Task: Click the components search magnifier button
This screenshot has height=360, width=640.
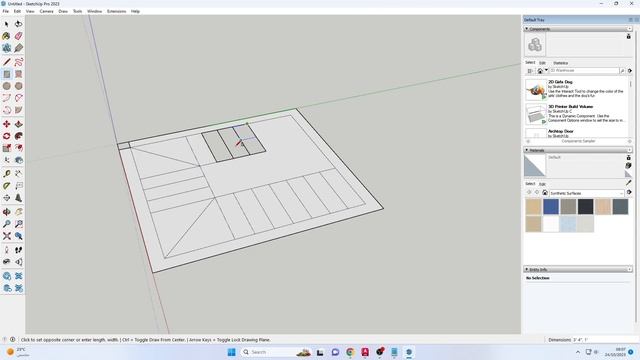Action: 622,71
